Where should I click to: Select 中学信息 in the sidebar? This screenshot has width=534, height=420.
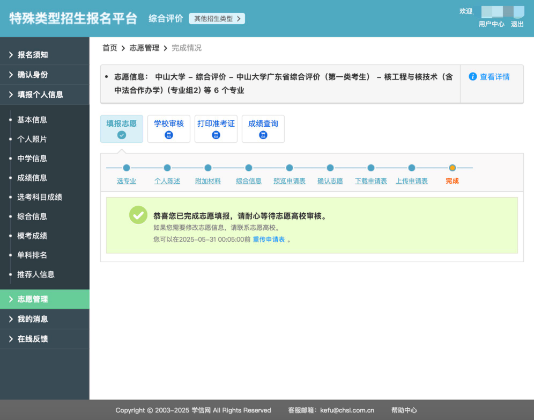32,158
